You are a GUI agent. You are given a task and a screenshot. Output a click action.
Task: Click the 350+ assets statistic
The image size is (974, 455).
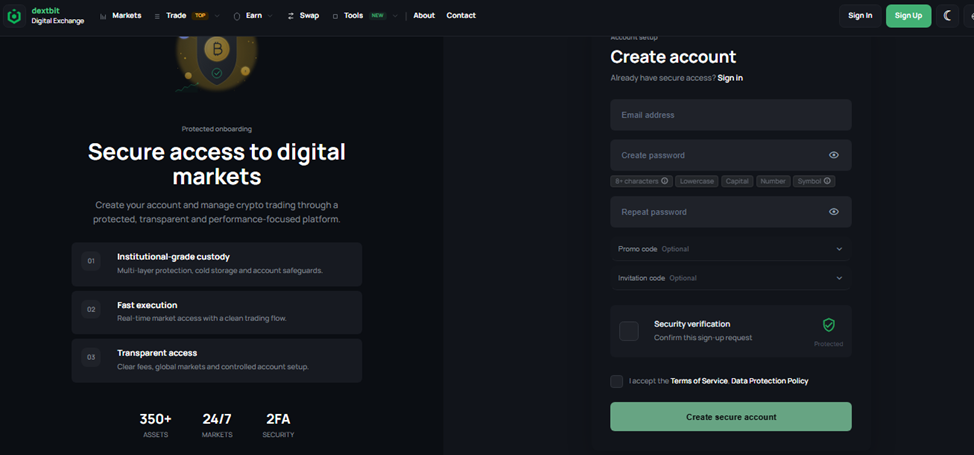155,425
